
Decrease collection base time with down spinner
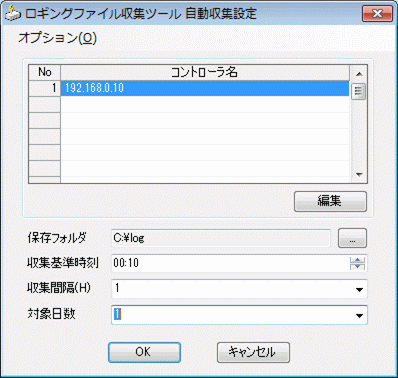coord(358,266)
